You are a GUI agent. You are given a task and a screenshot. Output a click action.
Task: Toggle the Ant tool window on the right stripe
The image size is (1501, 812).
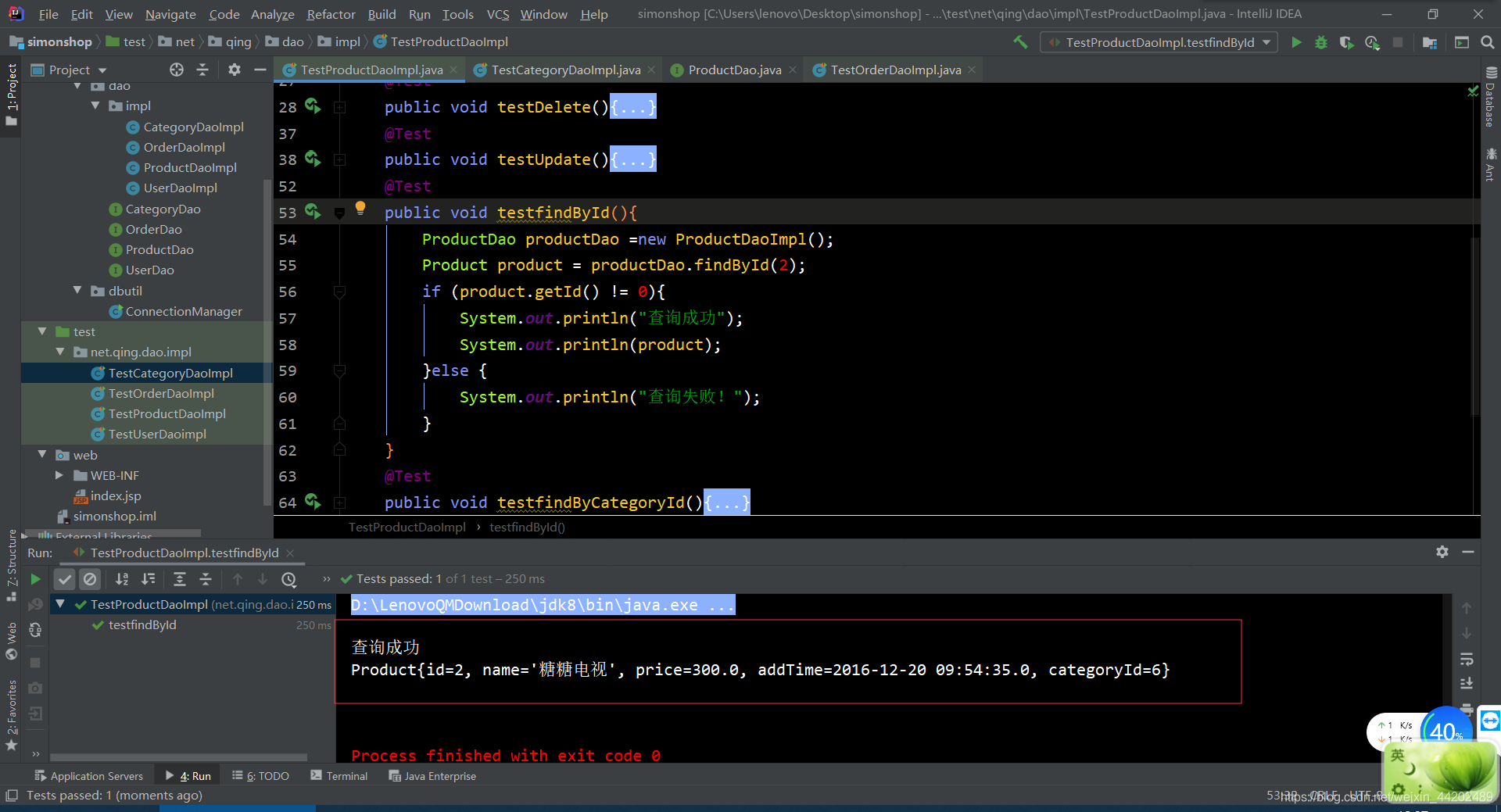pos(1491,165)
